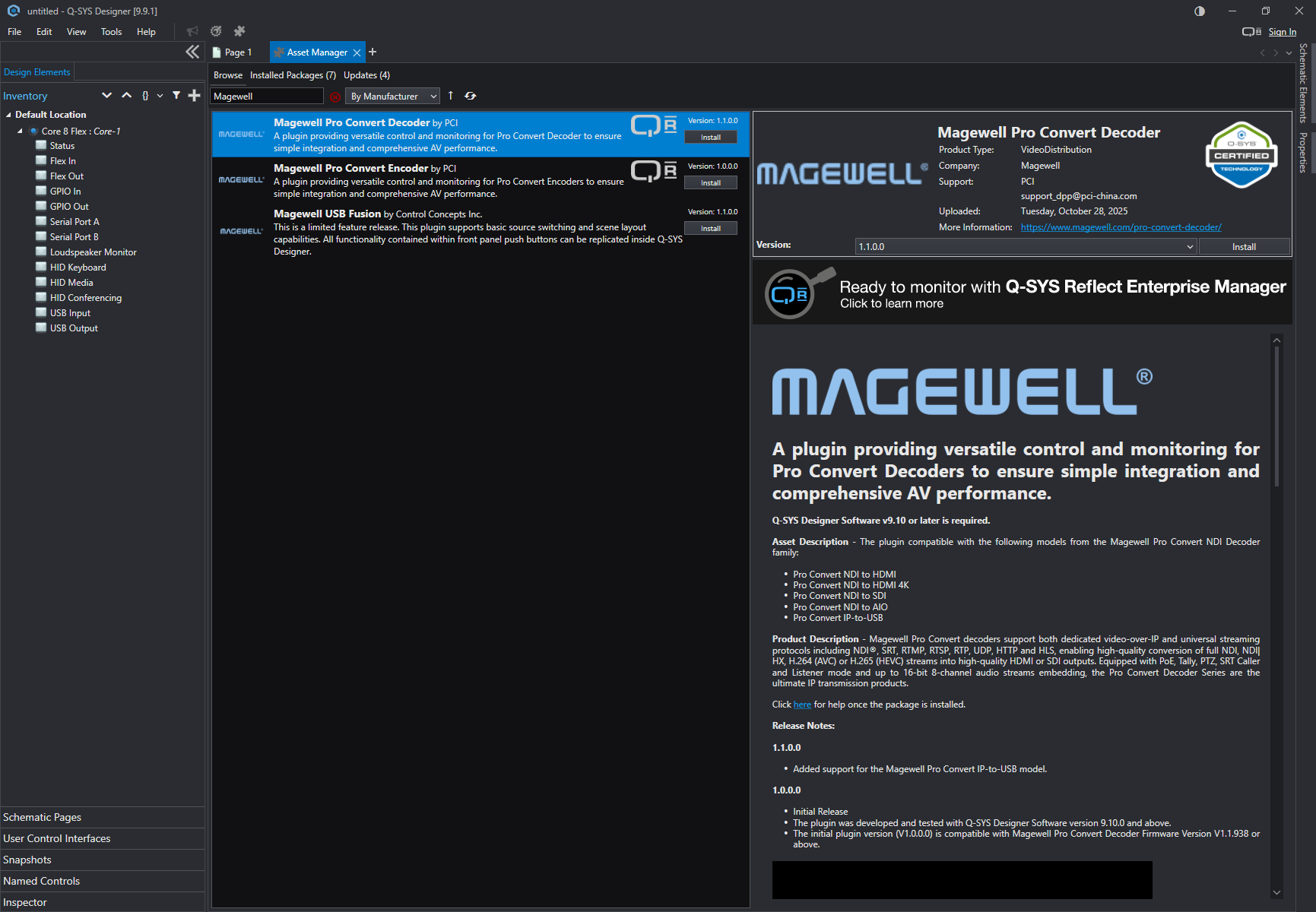This screenshot has width=1316, height=912.
Task: Open the magewell.com pro-convert-decoder link
Action: [1121, 227]
